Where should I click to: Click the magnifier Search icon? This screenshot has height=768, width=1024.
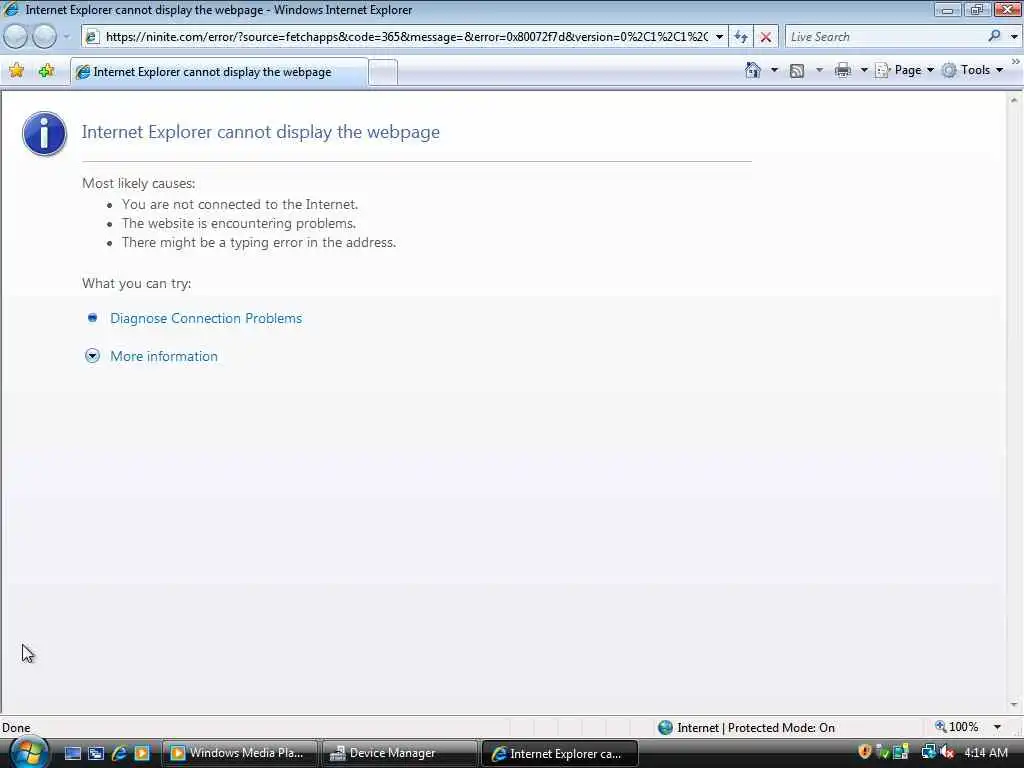(x=995, y=36)
